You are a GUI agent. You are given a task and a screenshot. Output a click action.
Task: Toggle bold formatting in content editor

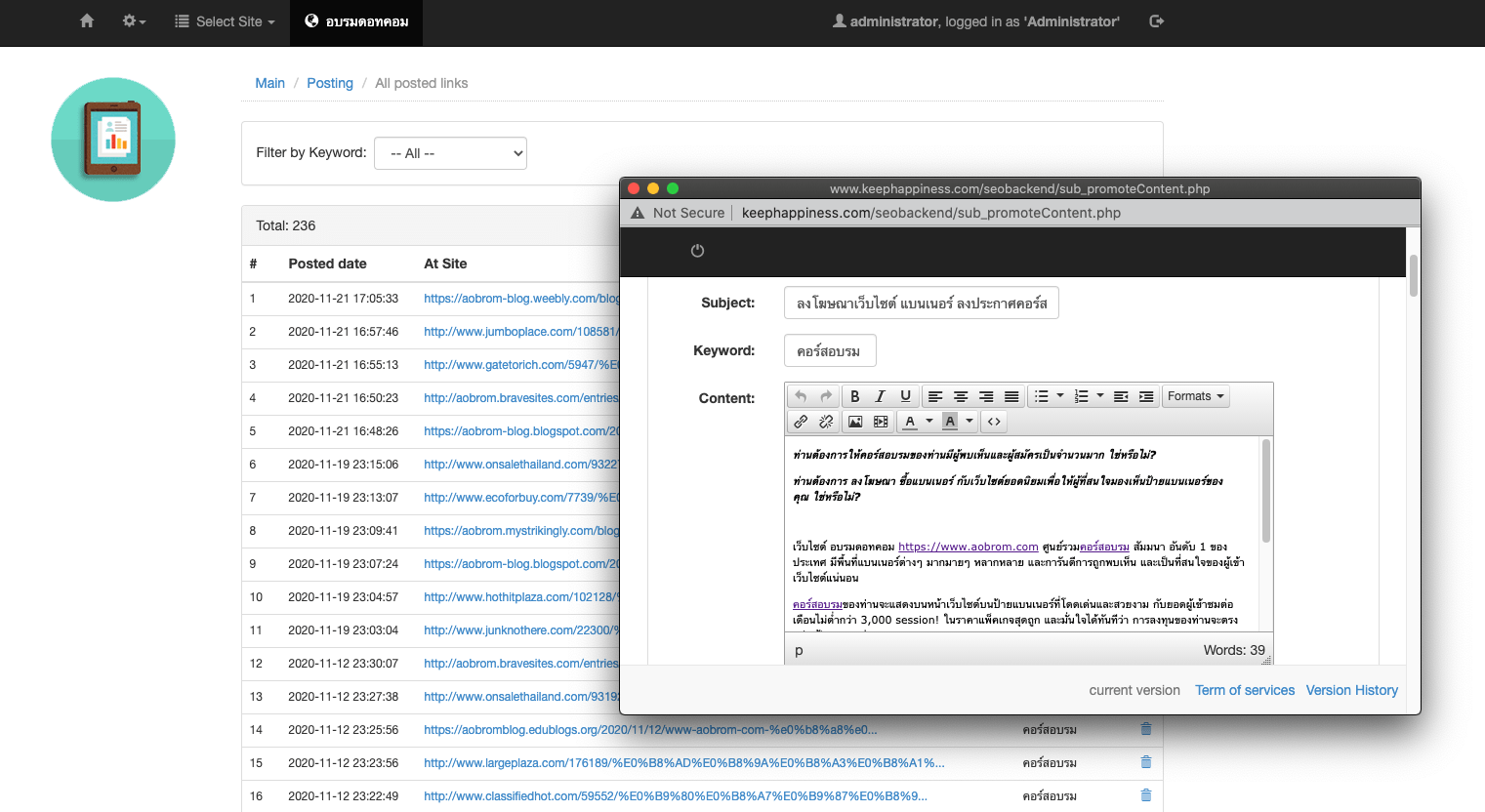[854, 396]
